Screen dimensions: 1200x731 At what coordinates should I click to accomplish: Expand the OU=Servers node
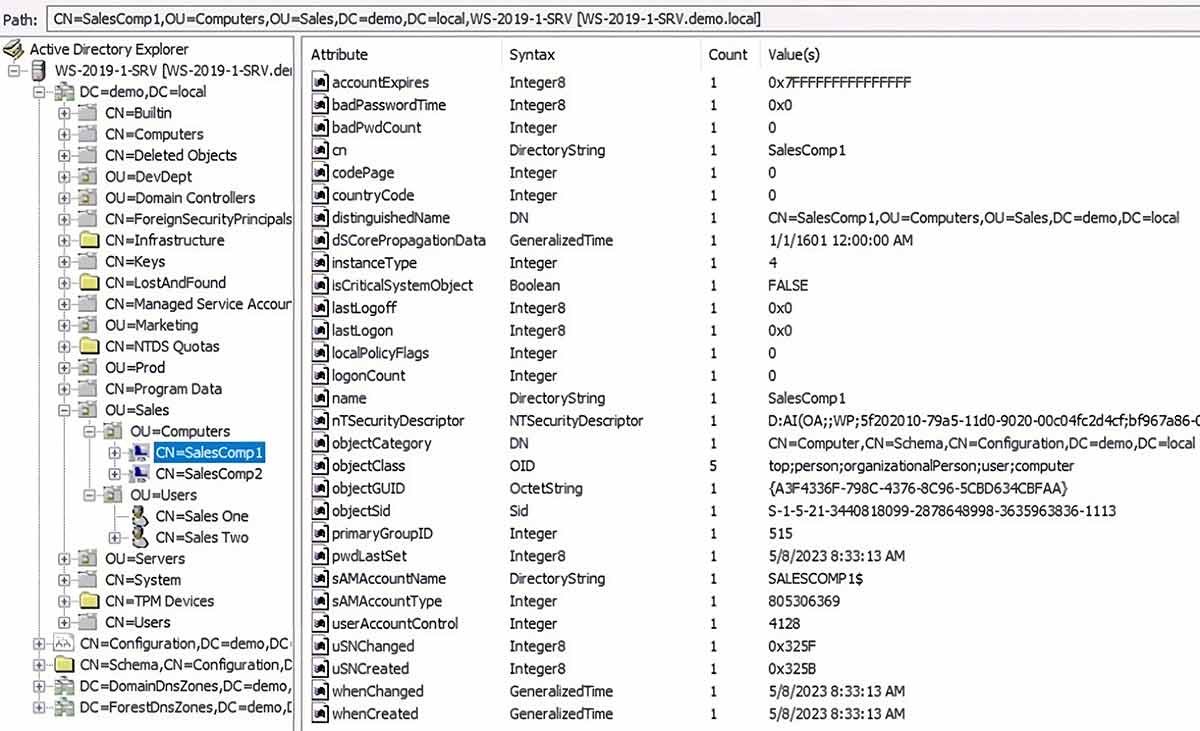[65, 559]
